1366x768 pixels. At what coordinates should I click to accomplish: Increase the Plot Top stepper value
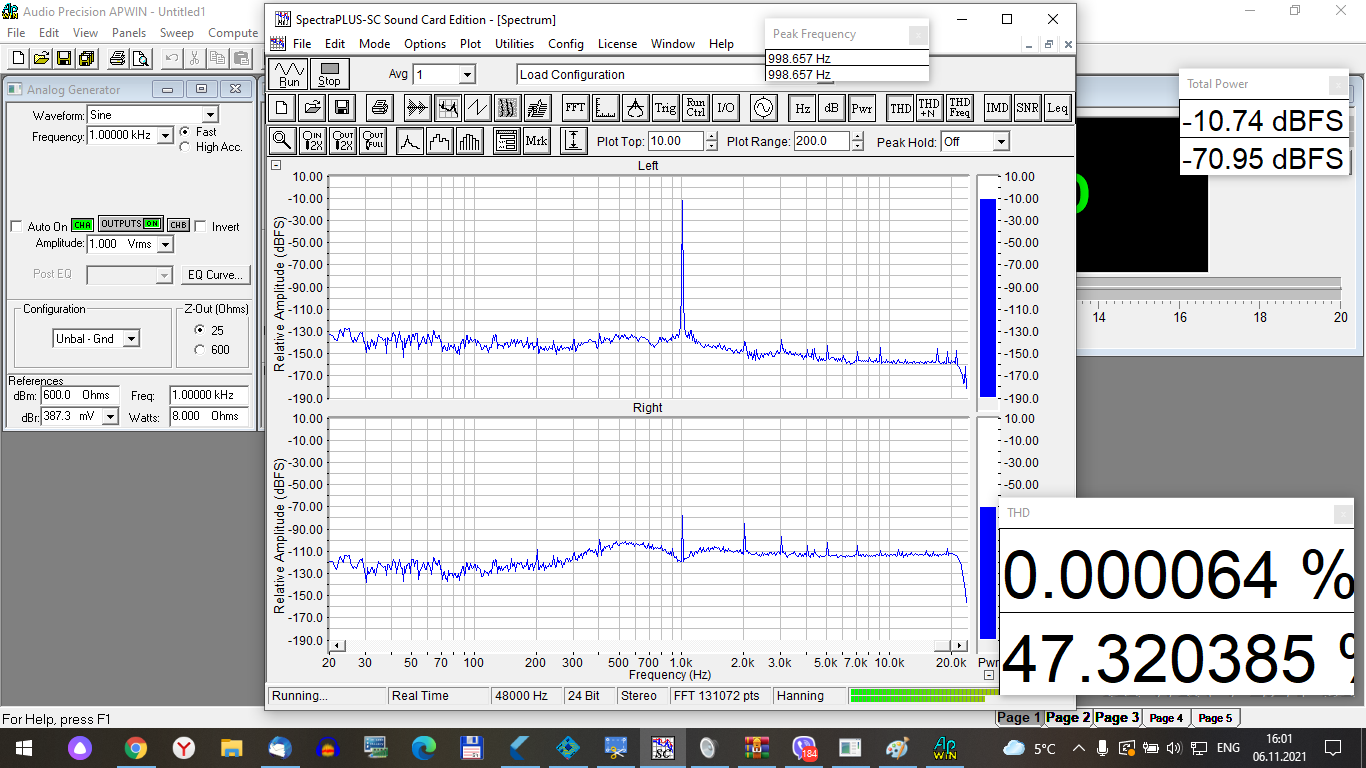[x=711, y=137]
